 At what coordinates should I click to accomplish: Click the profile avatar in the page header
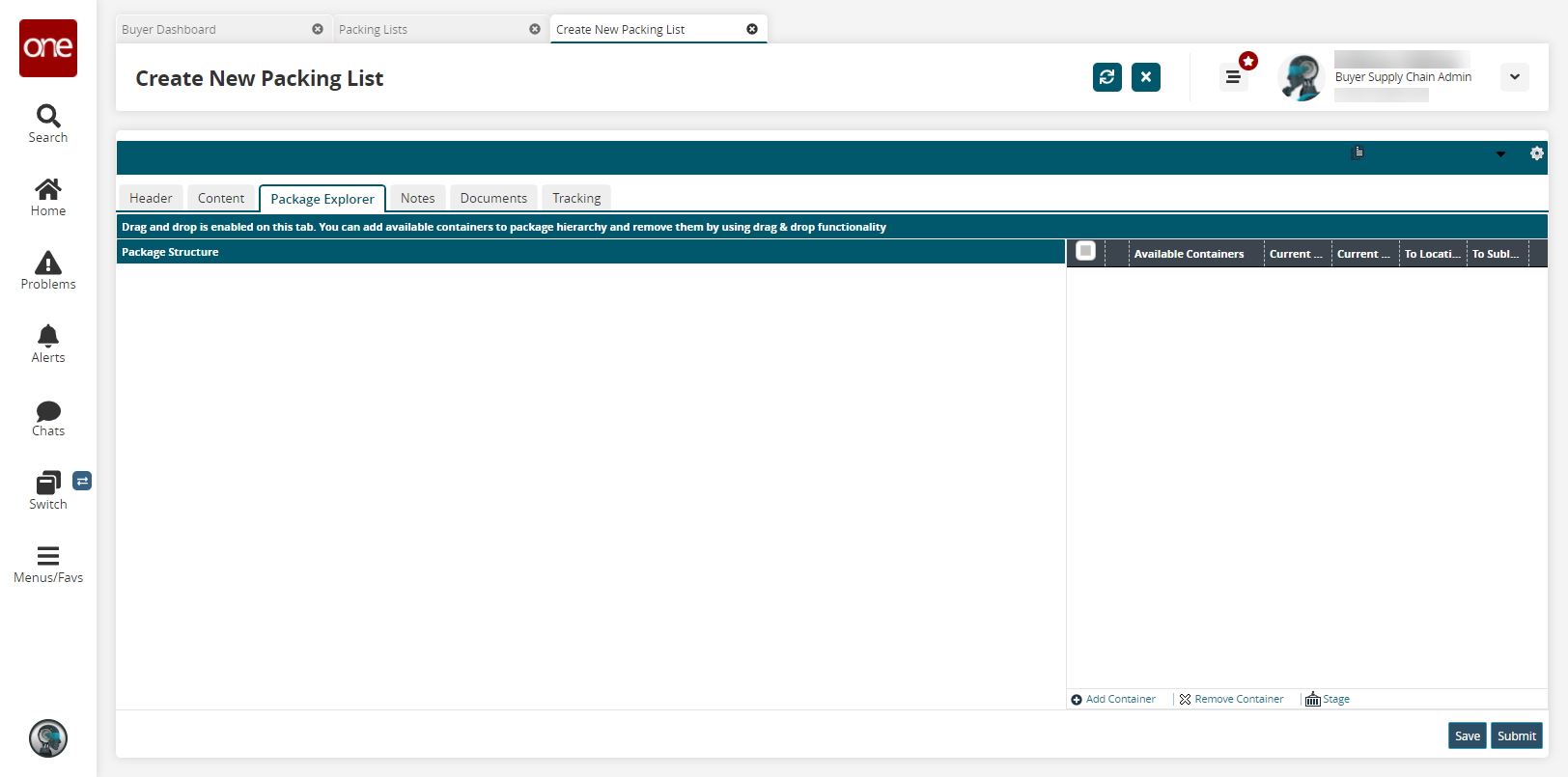[x=1302, y=77]
